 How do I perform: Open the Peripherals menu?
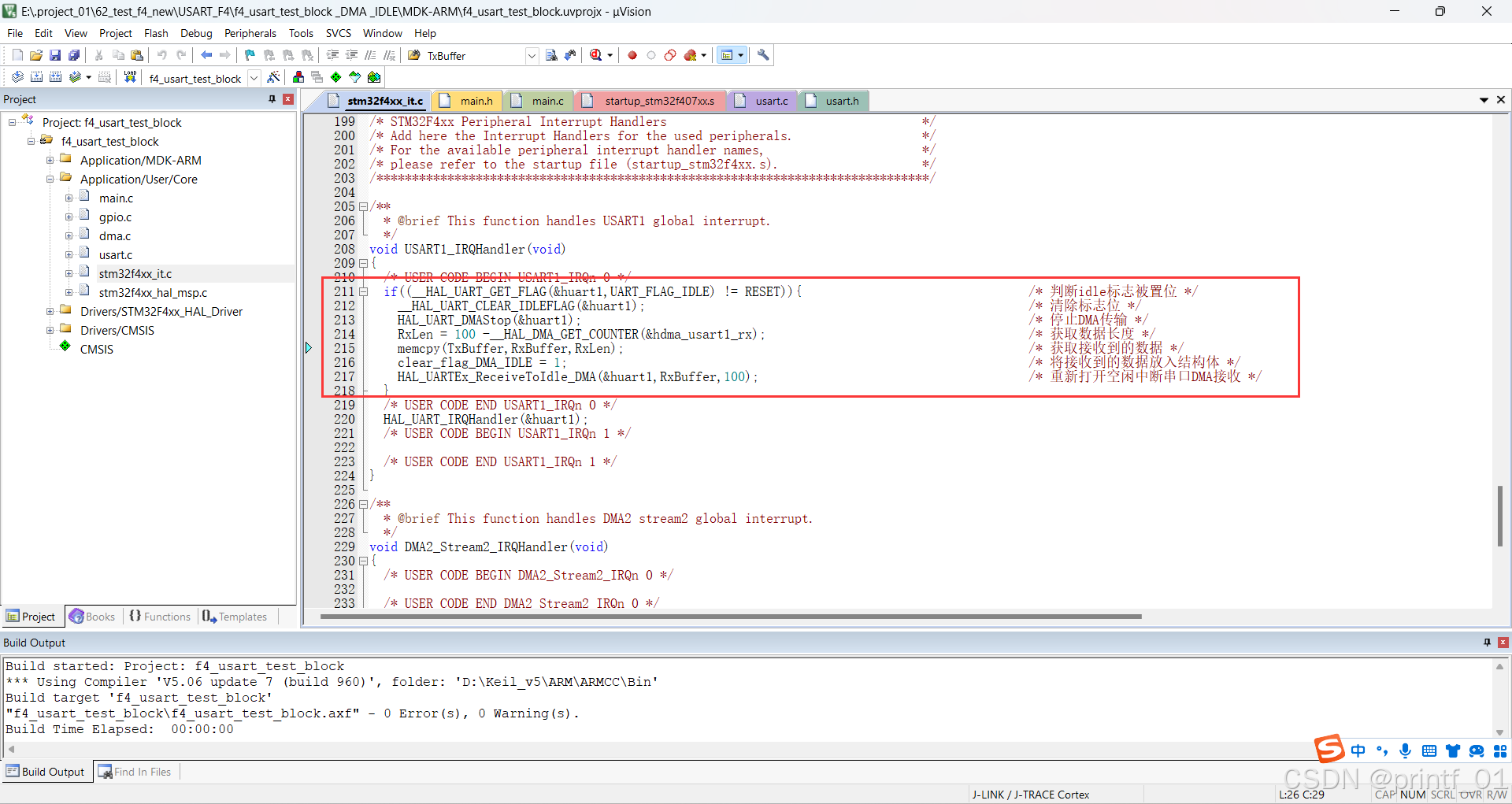point(250,33)
